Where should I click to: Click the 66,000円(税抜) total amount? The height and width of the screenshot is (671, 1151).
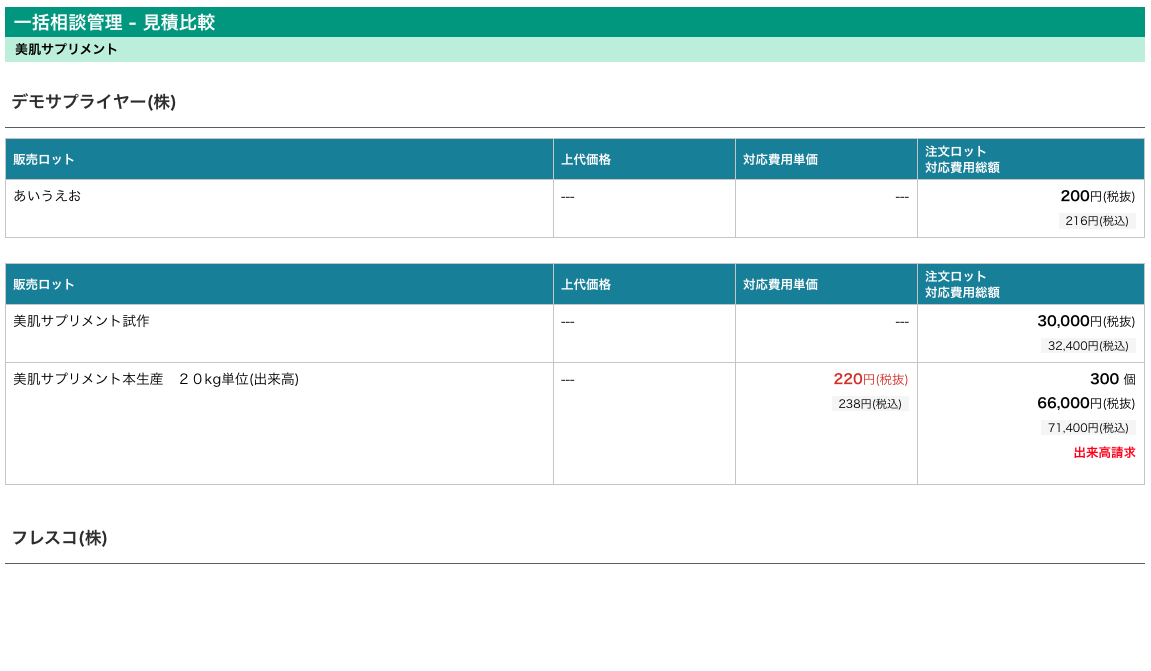tap(1085, 403)
